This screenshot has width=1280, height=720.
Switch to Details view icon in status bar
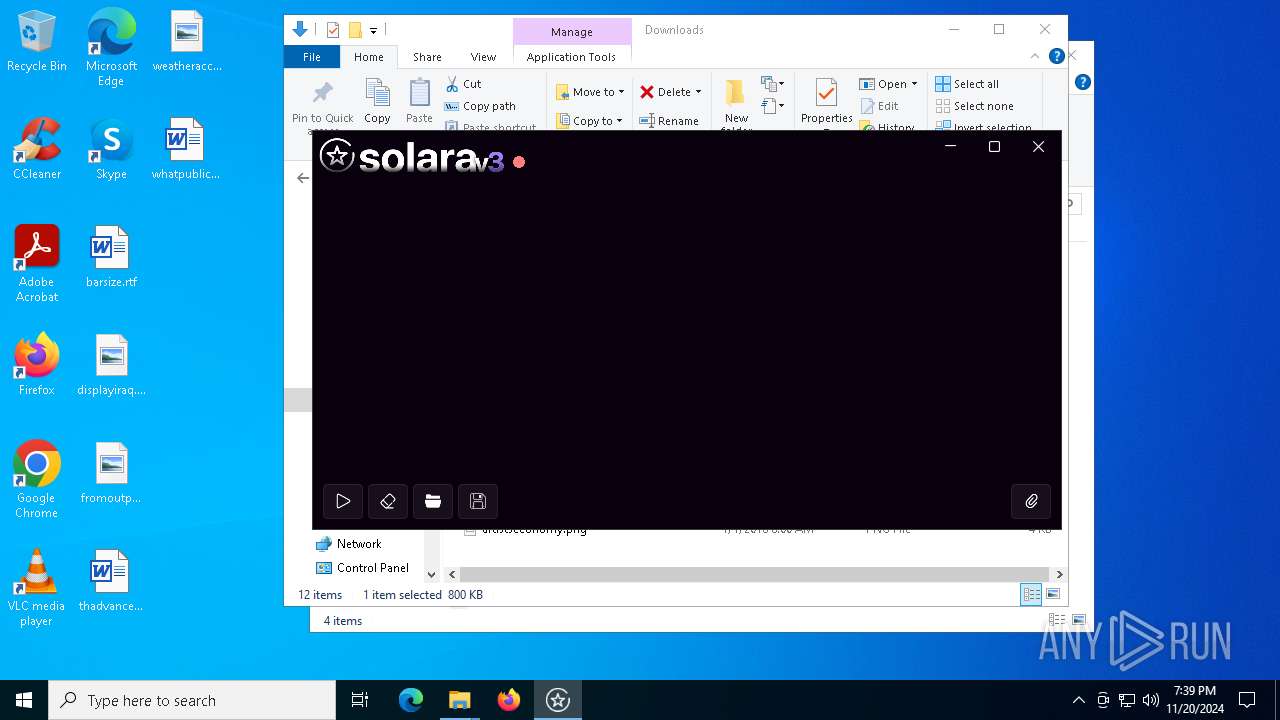(1031, 595)
